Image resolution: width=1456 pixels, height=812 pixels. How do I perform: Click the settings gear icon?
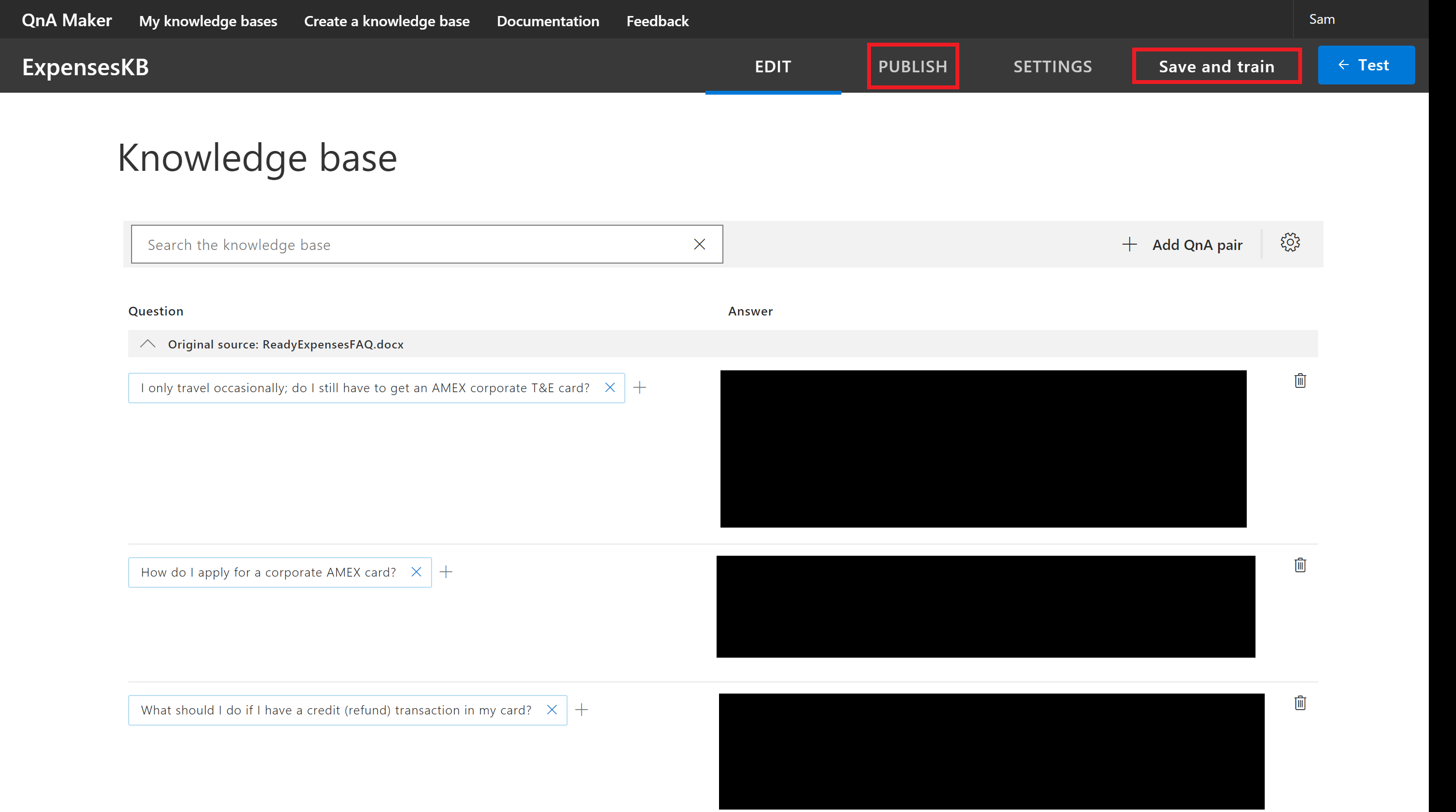pos(1290,243)
